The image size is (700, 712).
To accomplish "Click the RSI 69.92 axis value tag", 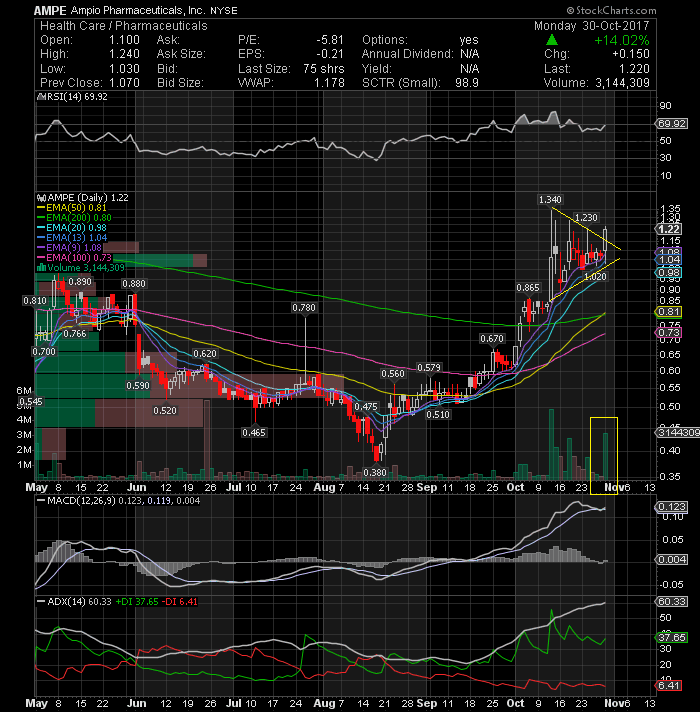I will click(x=672, y=124).
